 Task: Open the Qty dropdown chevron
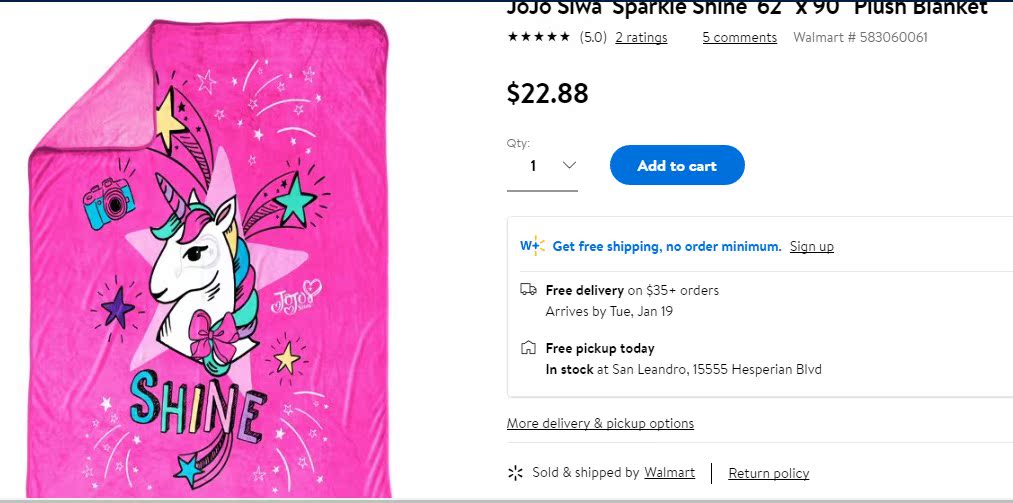click(x=569, y=165)
